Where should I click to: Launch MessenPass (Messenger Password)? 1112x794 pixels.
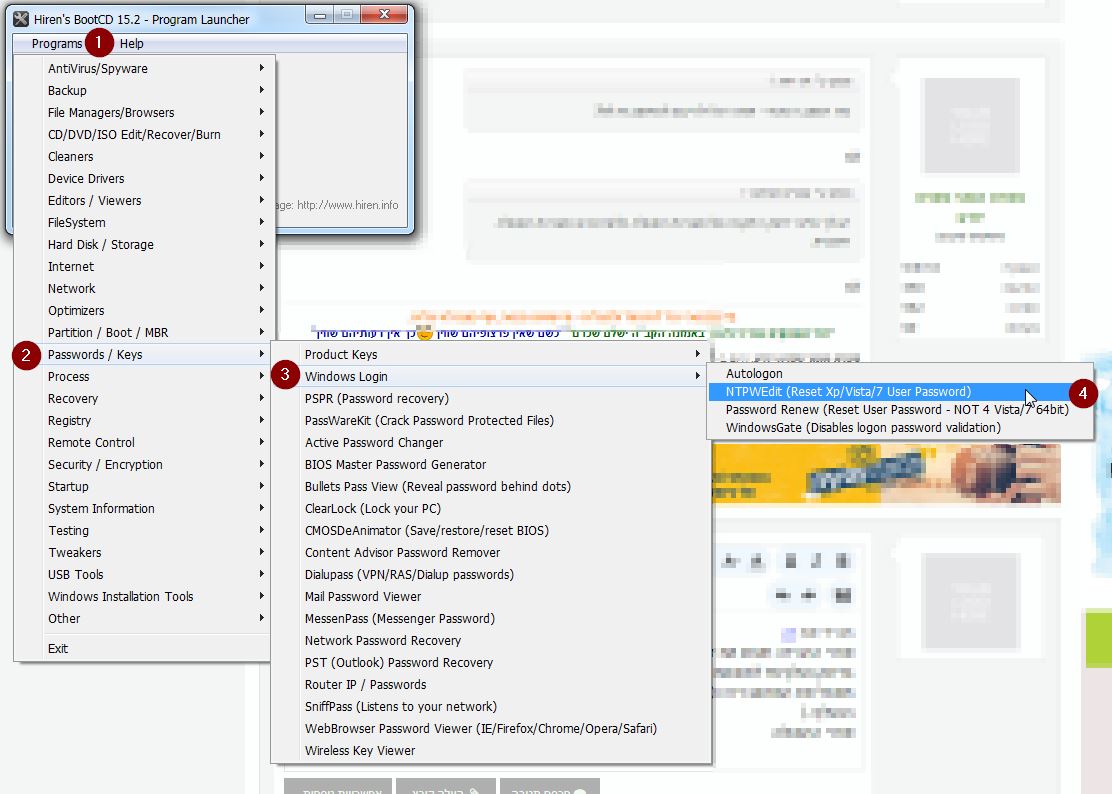click(491, 617)
